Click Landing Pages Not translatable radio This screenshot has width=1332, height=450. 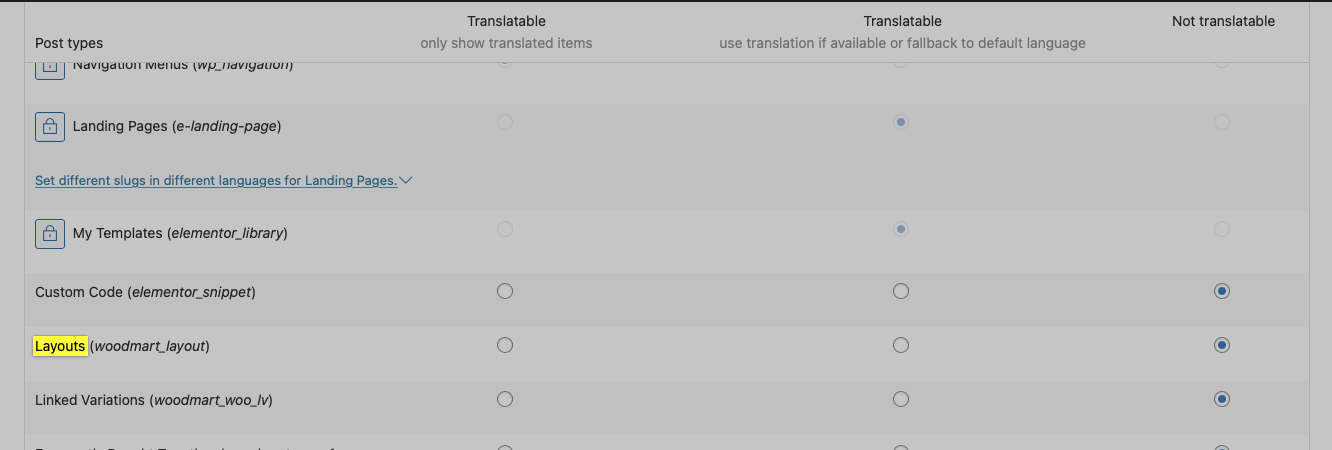(x=1221, y=122)
